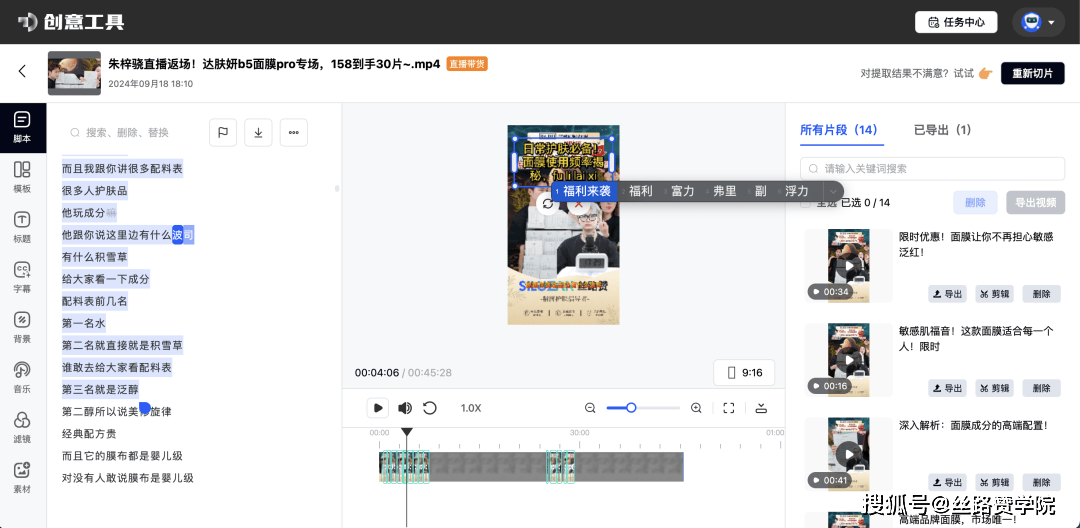Select candidate 福利来袭 in input suggestions
1080x528 pixels.
(x=586, y=191)
